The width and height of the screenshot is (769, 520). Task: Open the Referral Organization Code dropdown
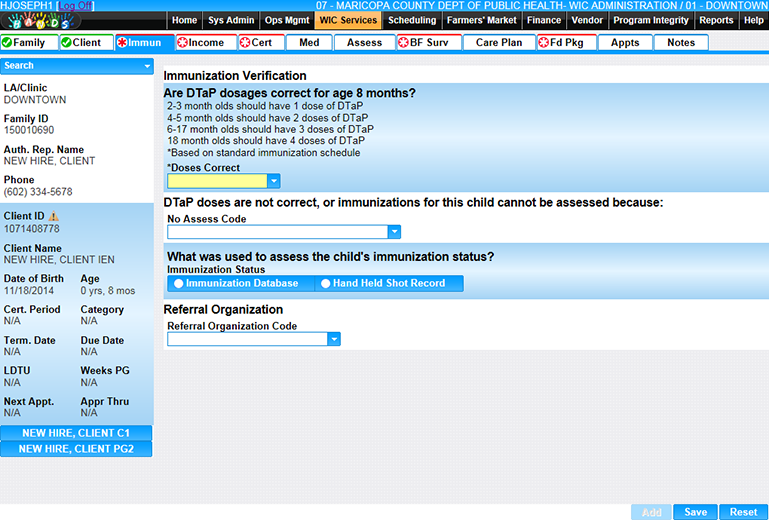tap(334, 340)
